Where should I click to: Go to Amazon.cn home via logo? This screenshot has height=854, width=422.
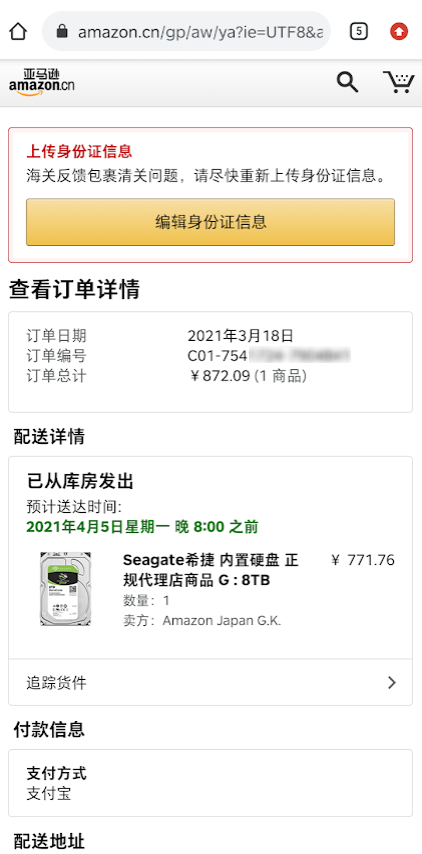click(42, 82)
